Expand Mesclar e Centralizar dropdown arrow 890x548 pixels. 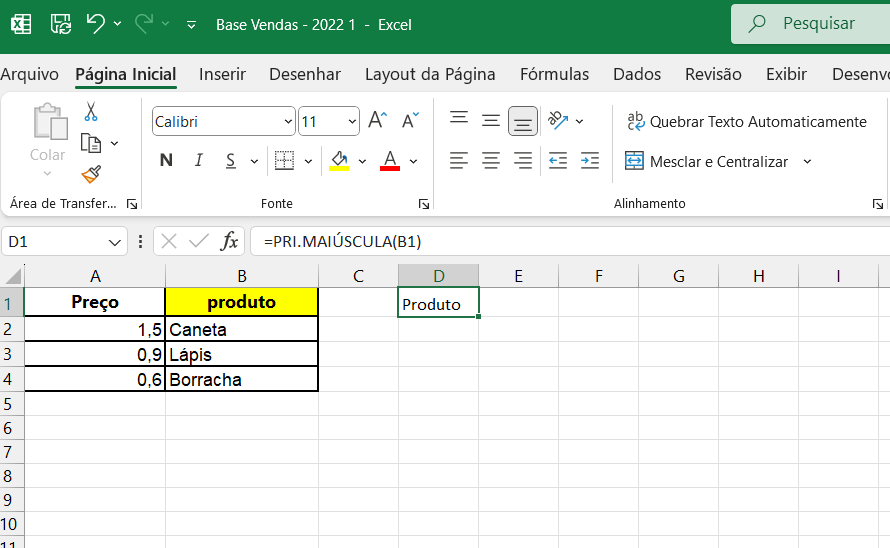pos(807,162)
